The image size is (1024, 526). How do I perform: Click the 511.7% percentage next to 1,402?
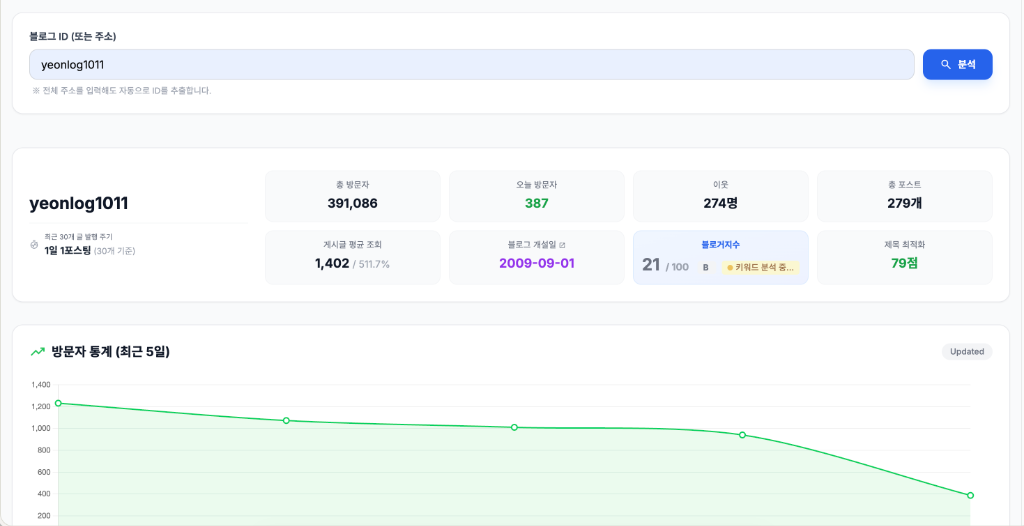tap(375, 265)
